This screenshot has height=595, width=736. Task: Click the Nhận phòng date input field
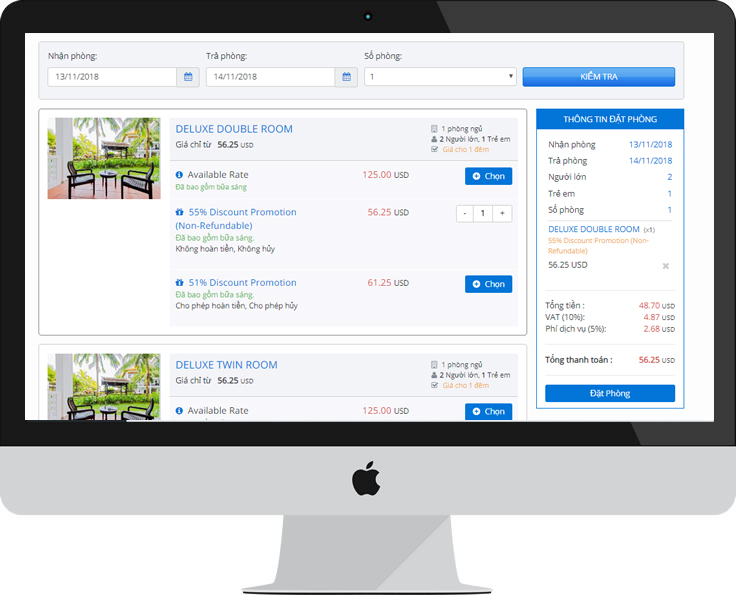click(x=112, y=77)
